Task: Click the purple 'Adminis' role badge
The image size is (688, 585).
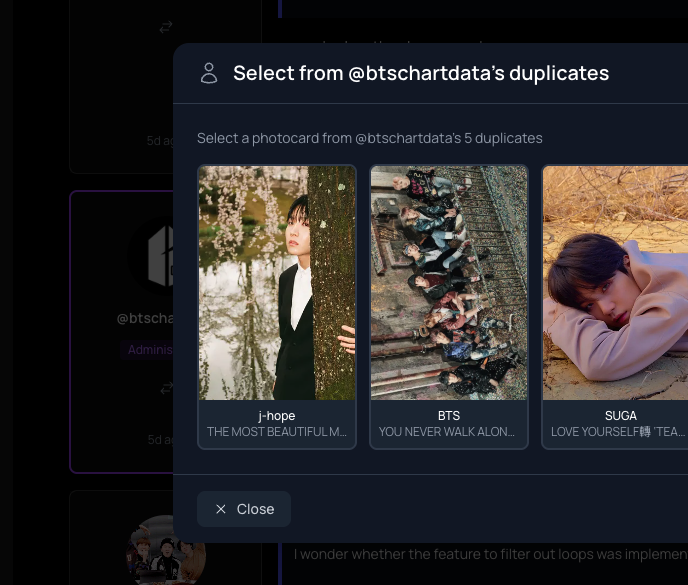Action: pos(147,350)
